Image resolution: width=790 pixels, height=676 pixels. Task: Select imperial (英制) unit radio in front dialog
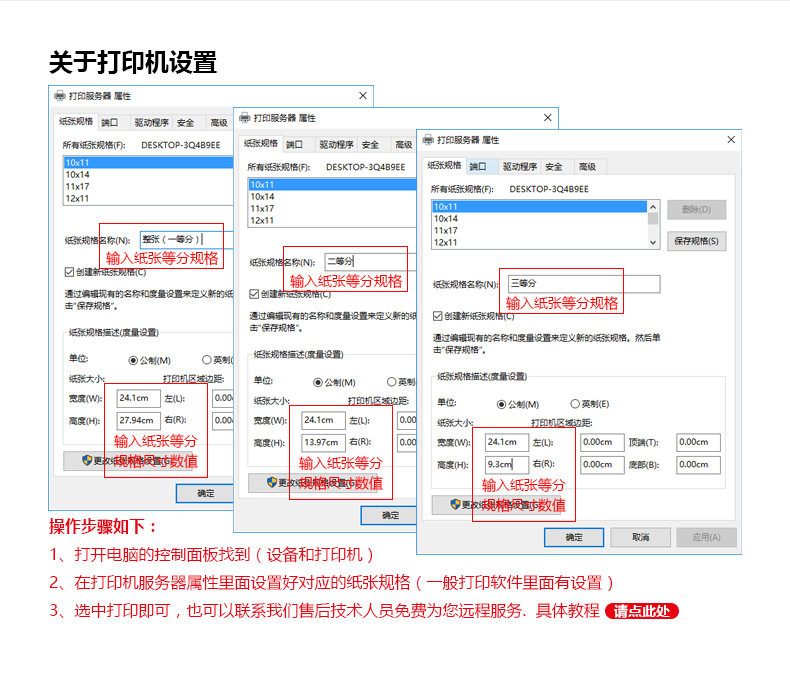575,403
